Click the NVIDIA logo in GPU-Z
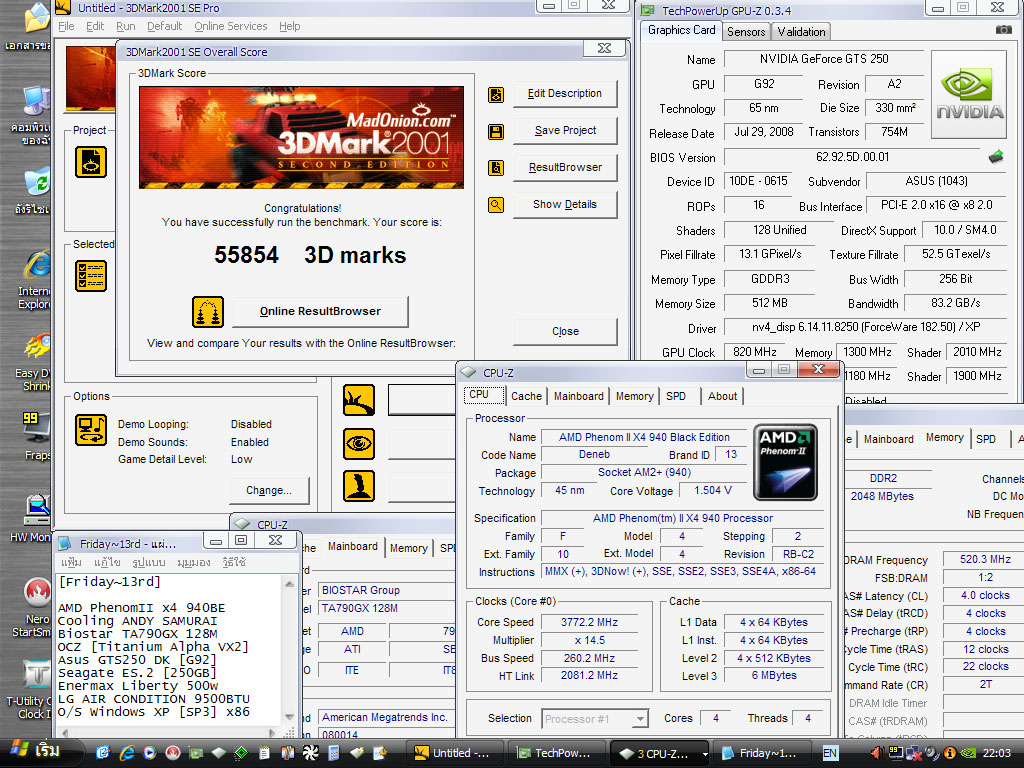The height and width of the screenshot is (768, 1024). [969, 95]
